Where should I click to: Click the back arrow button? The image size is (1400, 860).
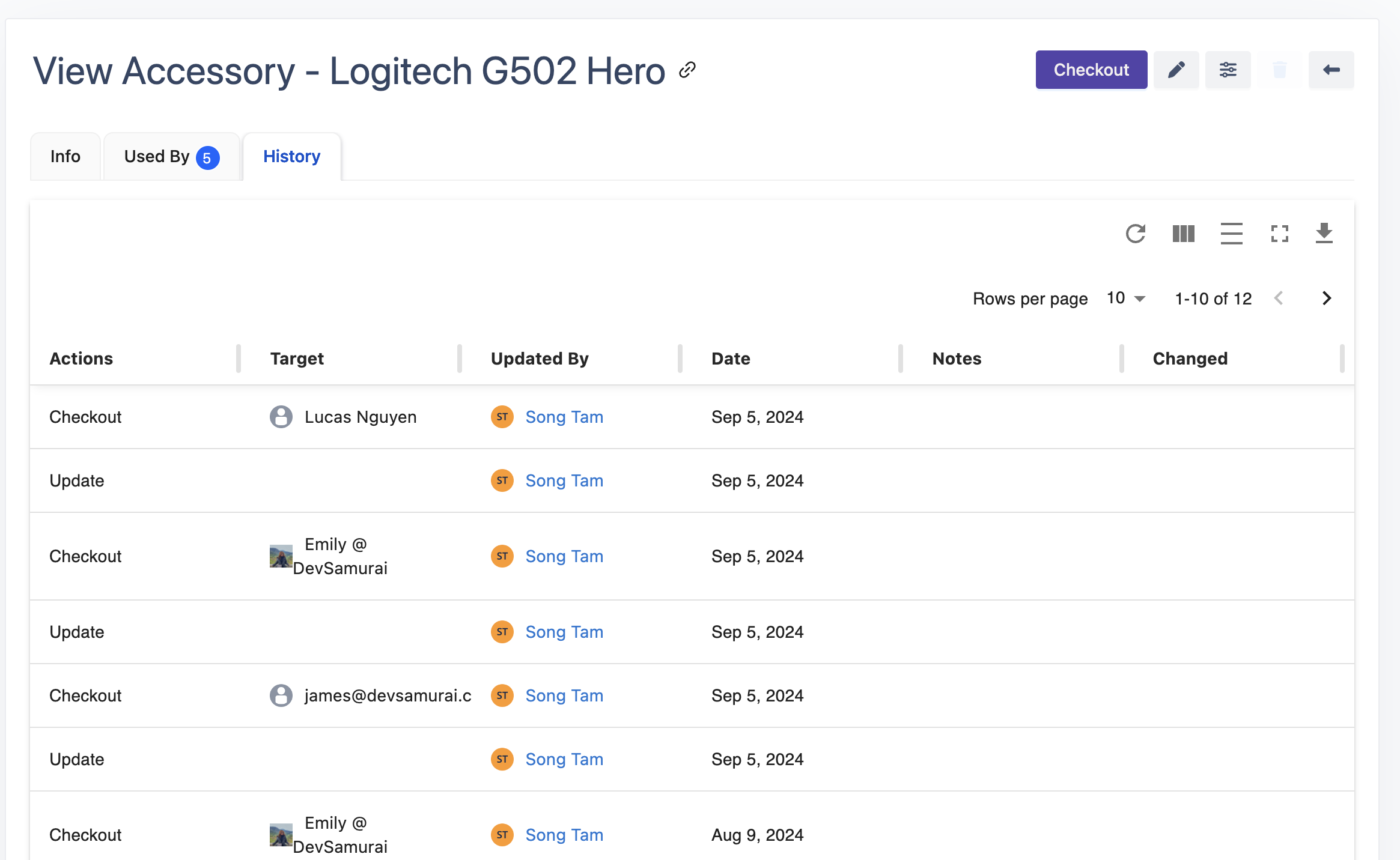pyautogui.click(x=1331, y=70)
